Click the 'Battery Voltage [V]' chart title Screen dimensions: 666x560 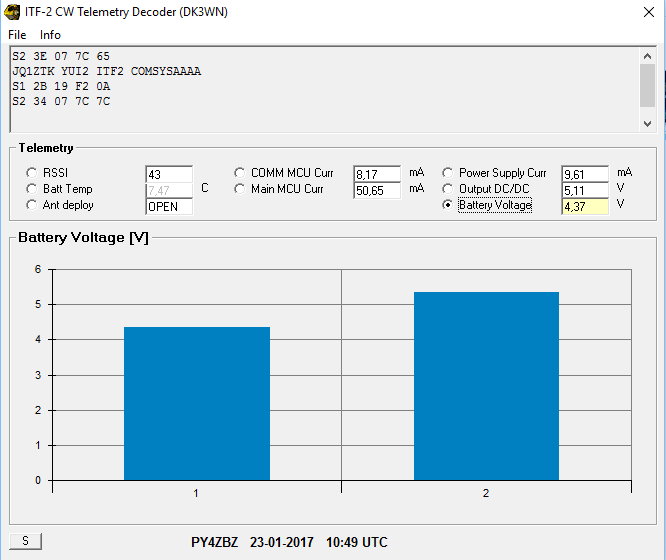pyautogui.click(x=83, y=238)
